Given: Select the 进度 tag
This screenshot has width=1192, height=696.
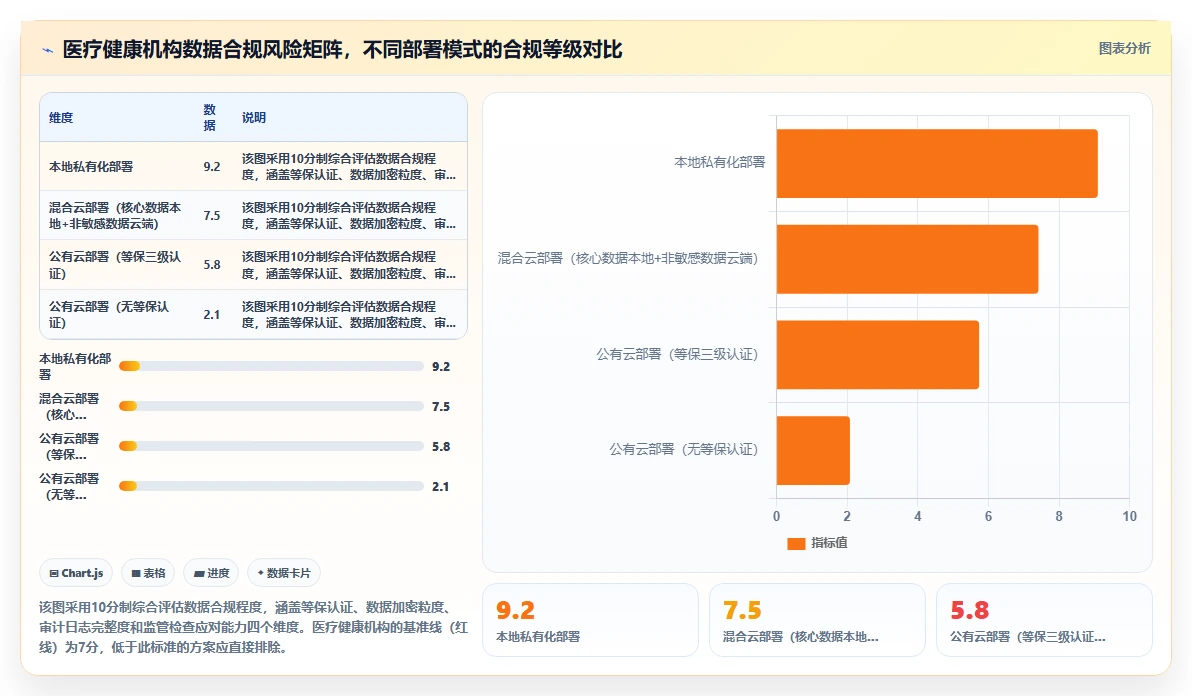Looking at the screenshot, I should [x=211, y=573].
